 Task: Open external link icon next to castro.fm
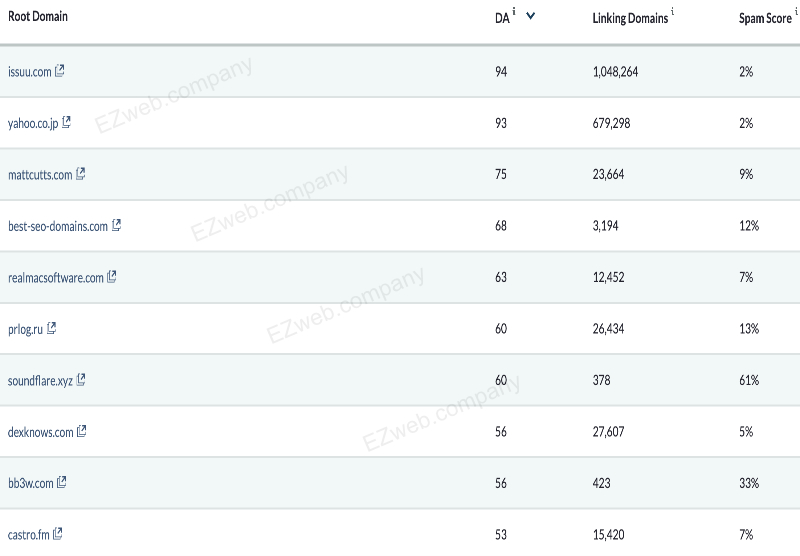(58, 535)
